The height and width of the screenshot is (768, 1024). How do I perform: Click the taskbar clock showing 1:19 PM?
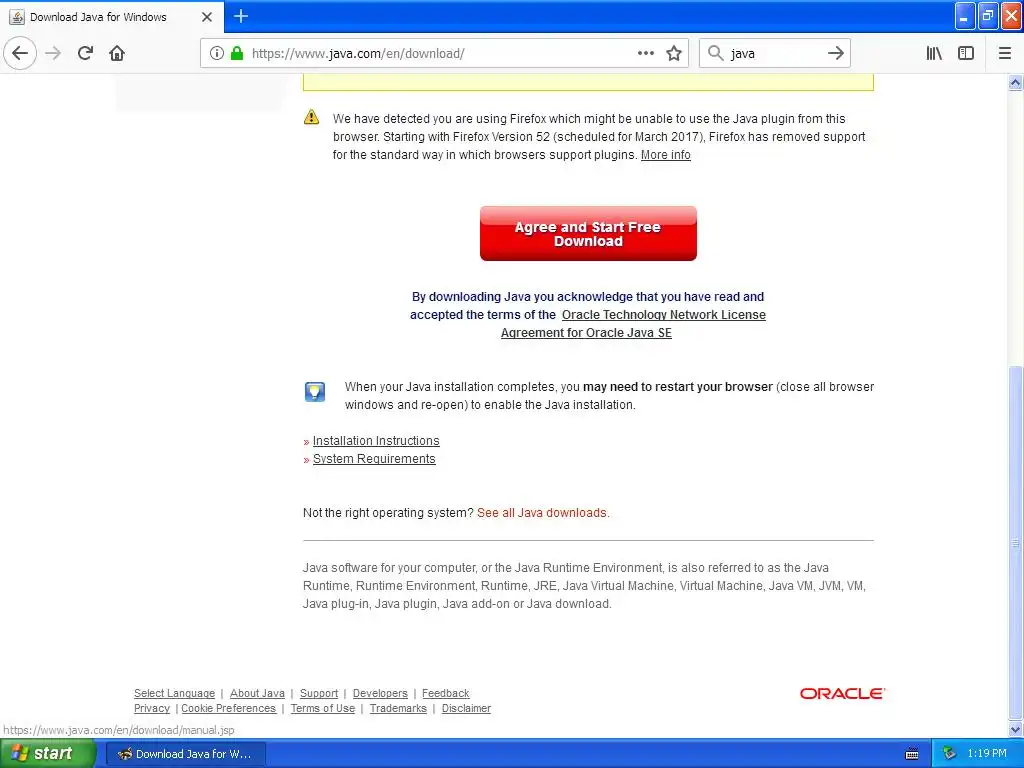click(x=987, y=754)
